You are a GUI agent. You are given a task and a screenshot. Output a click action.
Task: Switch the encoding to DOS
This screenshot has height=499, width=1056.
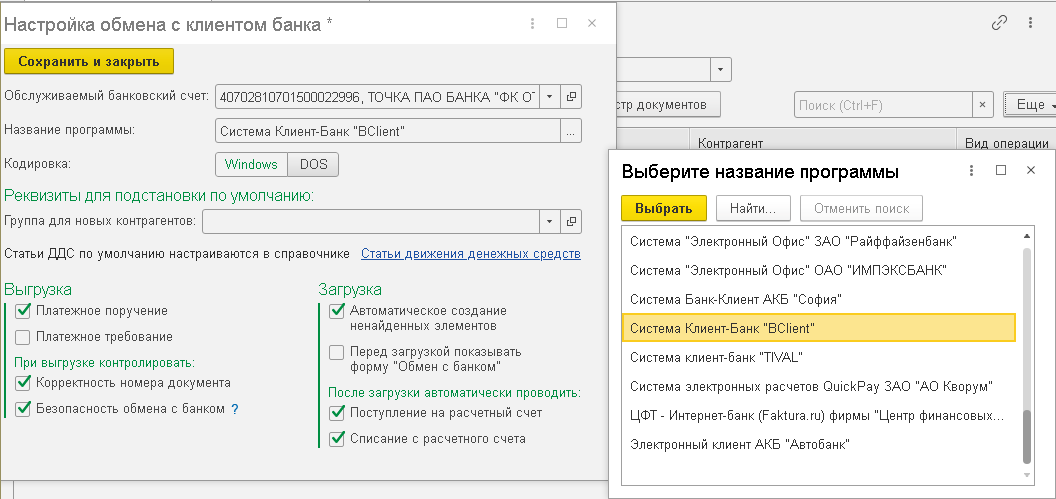(314, 164)
